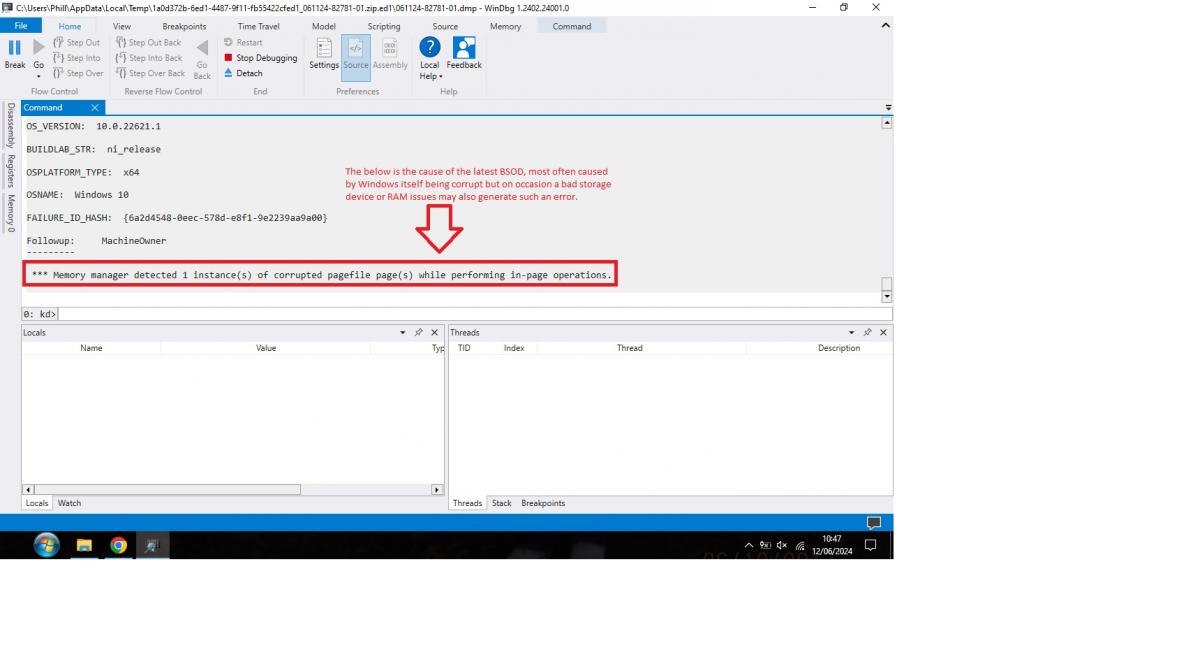Collapse the ribbon with the chevron

pyautogui.click(x=885, y=26)
